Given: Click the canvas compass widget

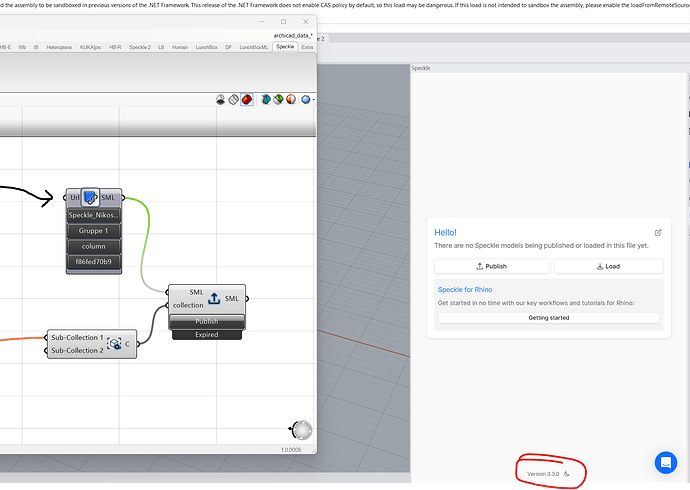Looking at the screenshot, I should 301,430.
